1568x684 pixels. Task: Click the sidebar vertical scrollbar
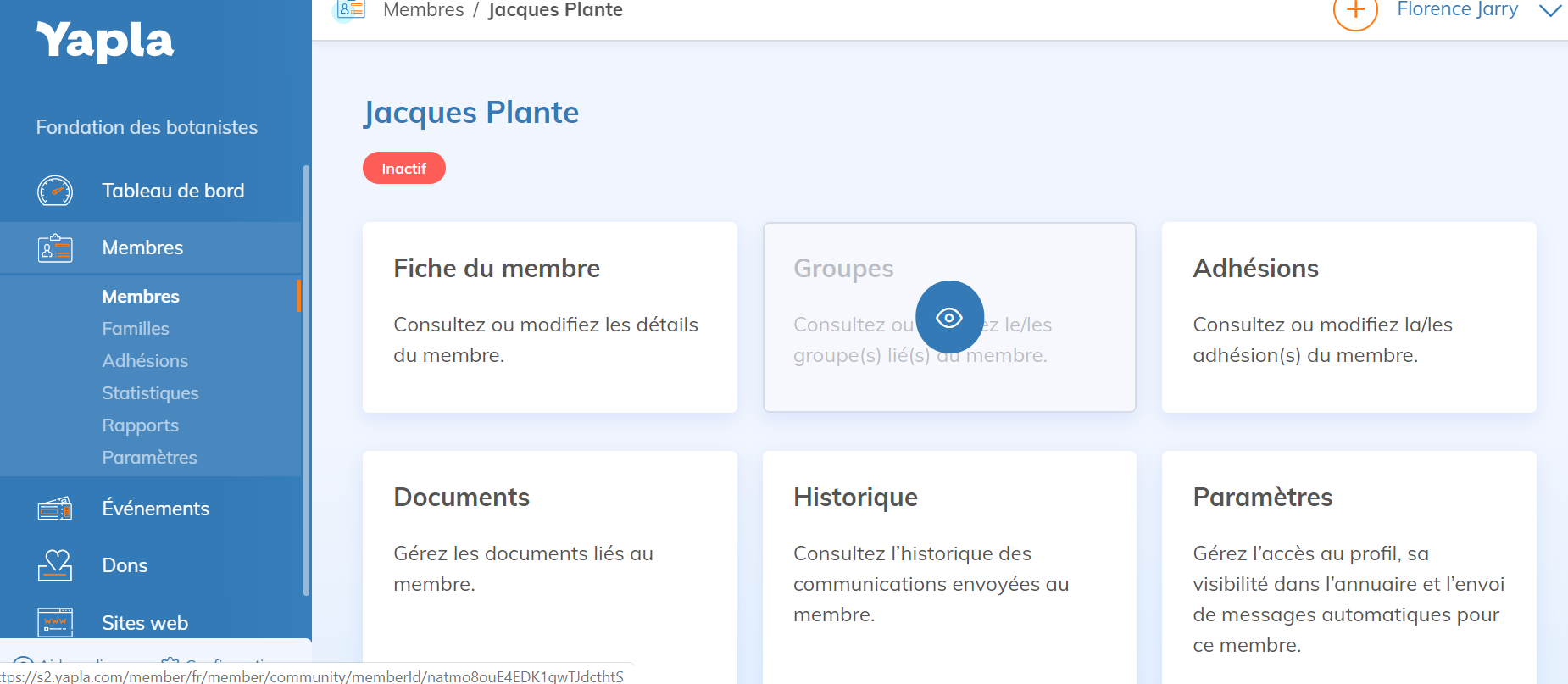tap(306, 381)
